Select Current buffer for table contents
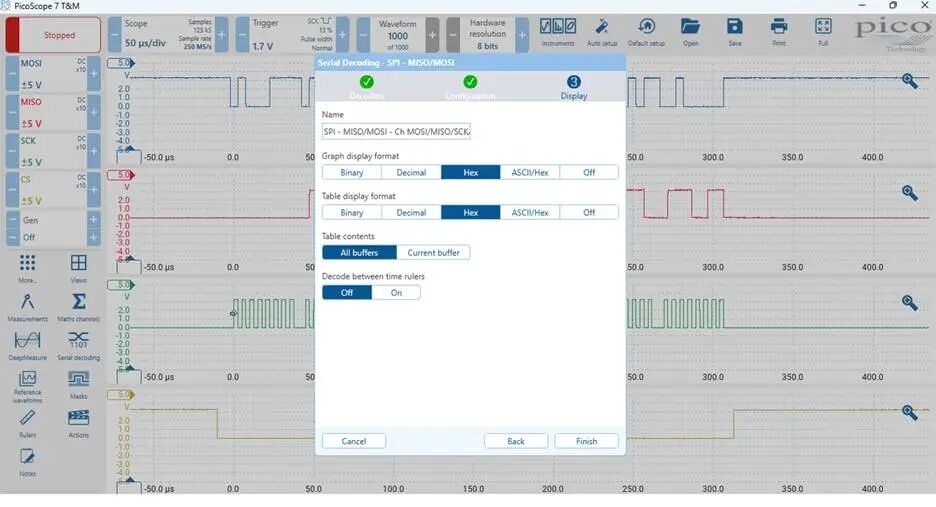The width and height of the screenshot is (936, 507). 433,252
